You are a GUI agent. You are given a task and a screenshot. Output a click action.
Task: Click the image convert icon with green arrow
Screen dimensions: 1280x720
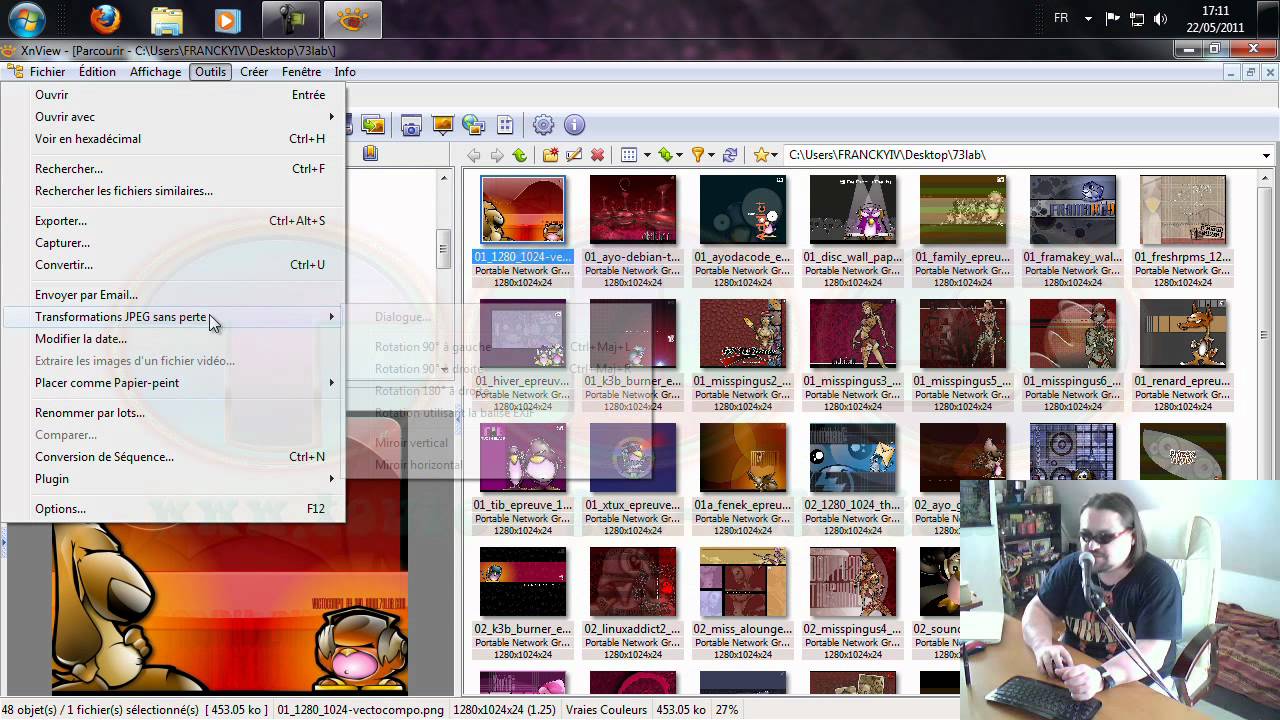tap(373, 125)
